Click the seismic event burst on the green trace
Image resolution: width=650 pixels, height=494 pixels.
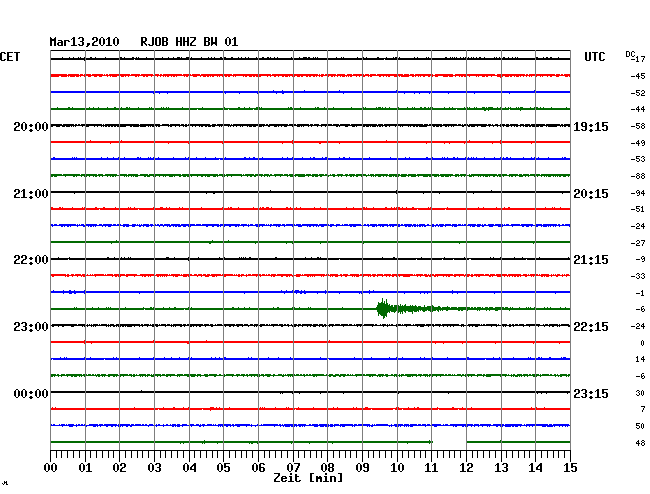click(384, 309)
